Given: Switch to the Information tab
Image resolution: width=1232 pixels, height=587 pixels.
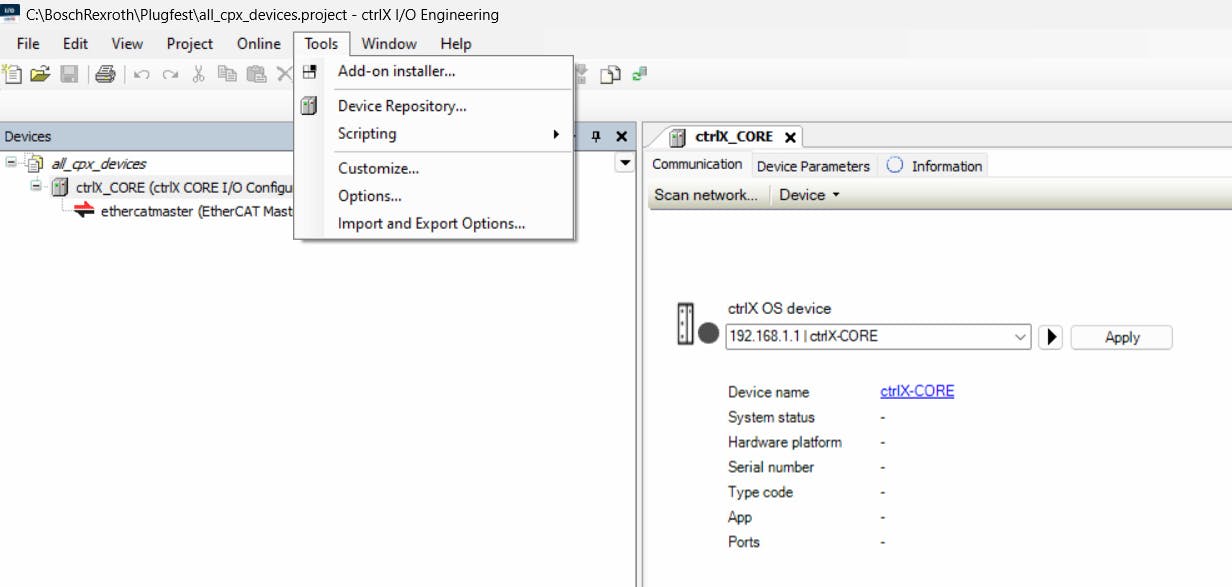Looking at the screenshot, I should pos(934,166).
